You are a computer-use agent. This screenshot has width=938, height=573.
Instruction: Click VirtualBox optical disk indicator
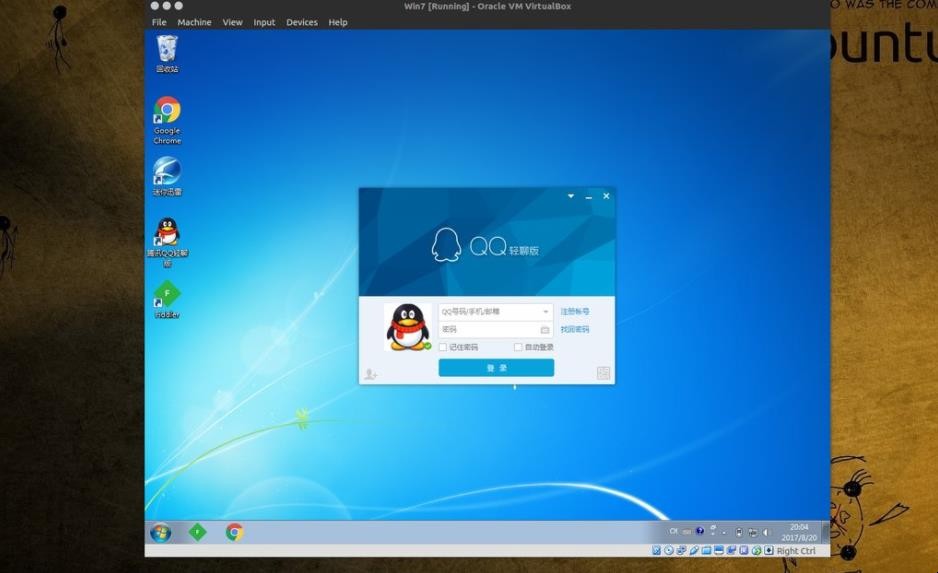pos(669,550)
